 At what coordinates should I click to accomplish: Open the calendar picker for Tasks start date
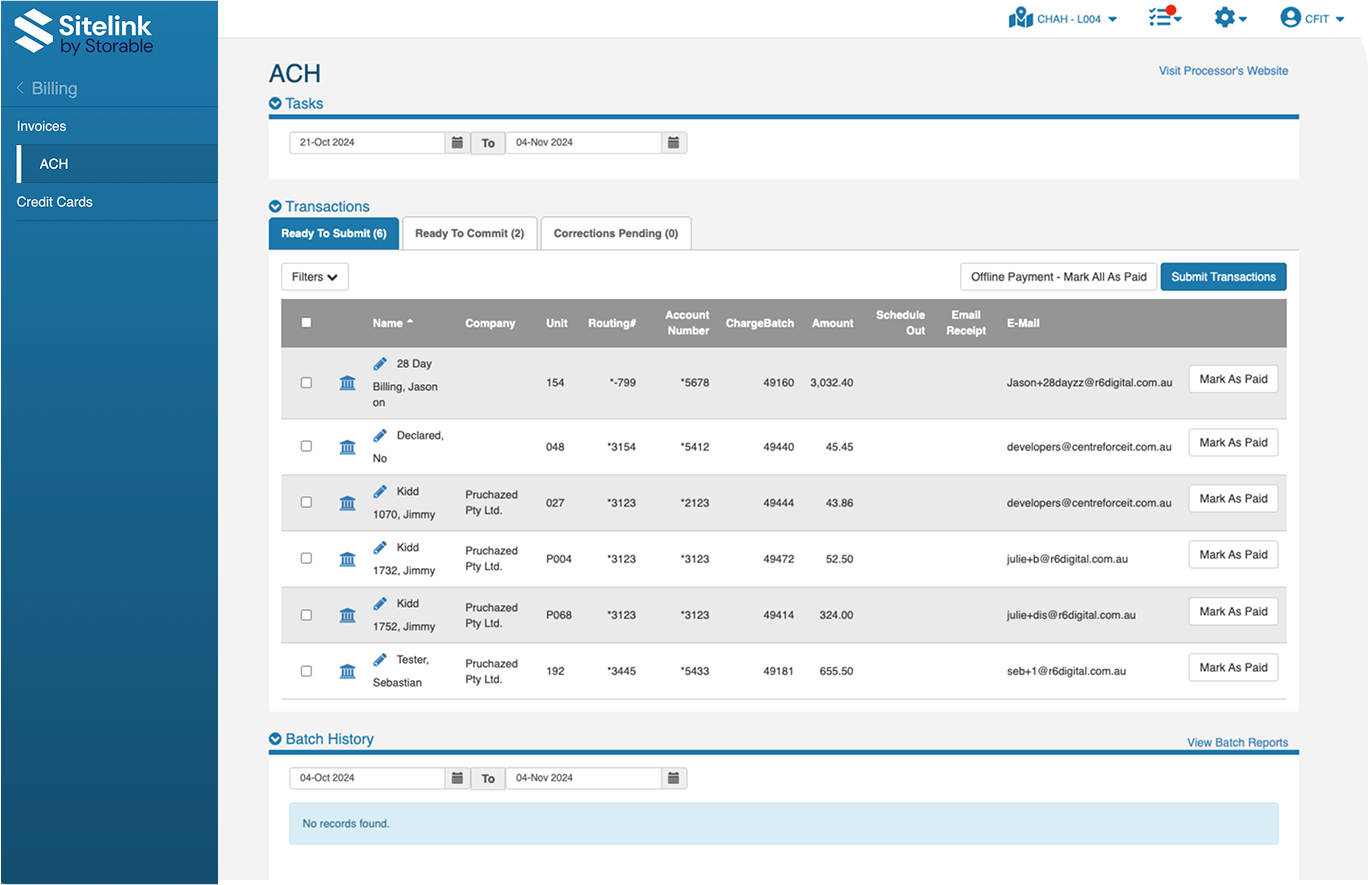[x=457, y=143]
